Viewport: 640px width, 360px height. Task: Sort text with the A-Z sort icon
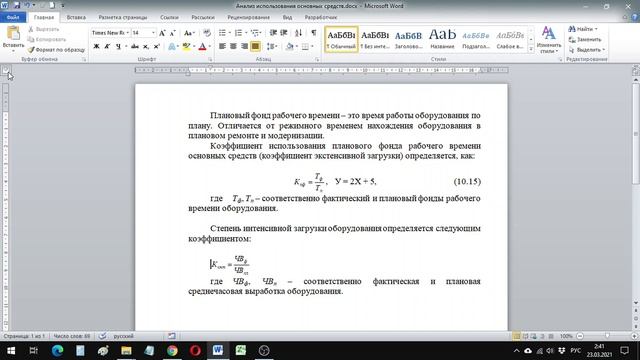pyautogui.click(x=298, y=33)
